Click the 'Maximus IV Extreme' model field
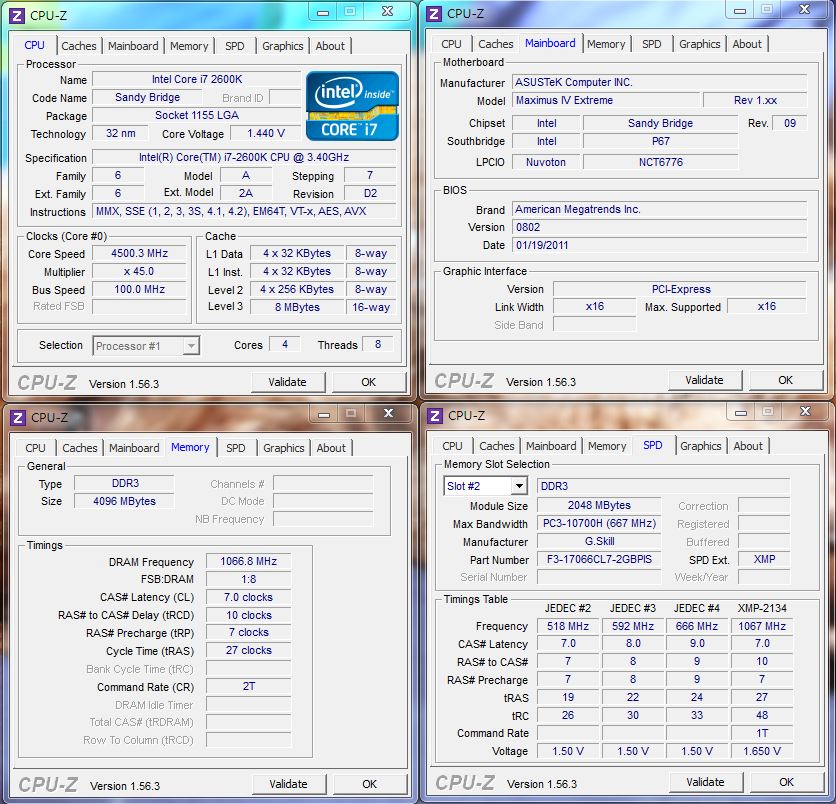This screenshot has height=804, width=836. pos(606,100)
